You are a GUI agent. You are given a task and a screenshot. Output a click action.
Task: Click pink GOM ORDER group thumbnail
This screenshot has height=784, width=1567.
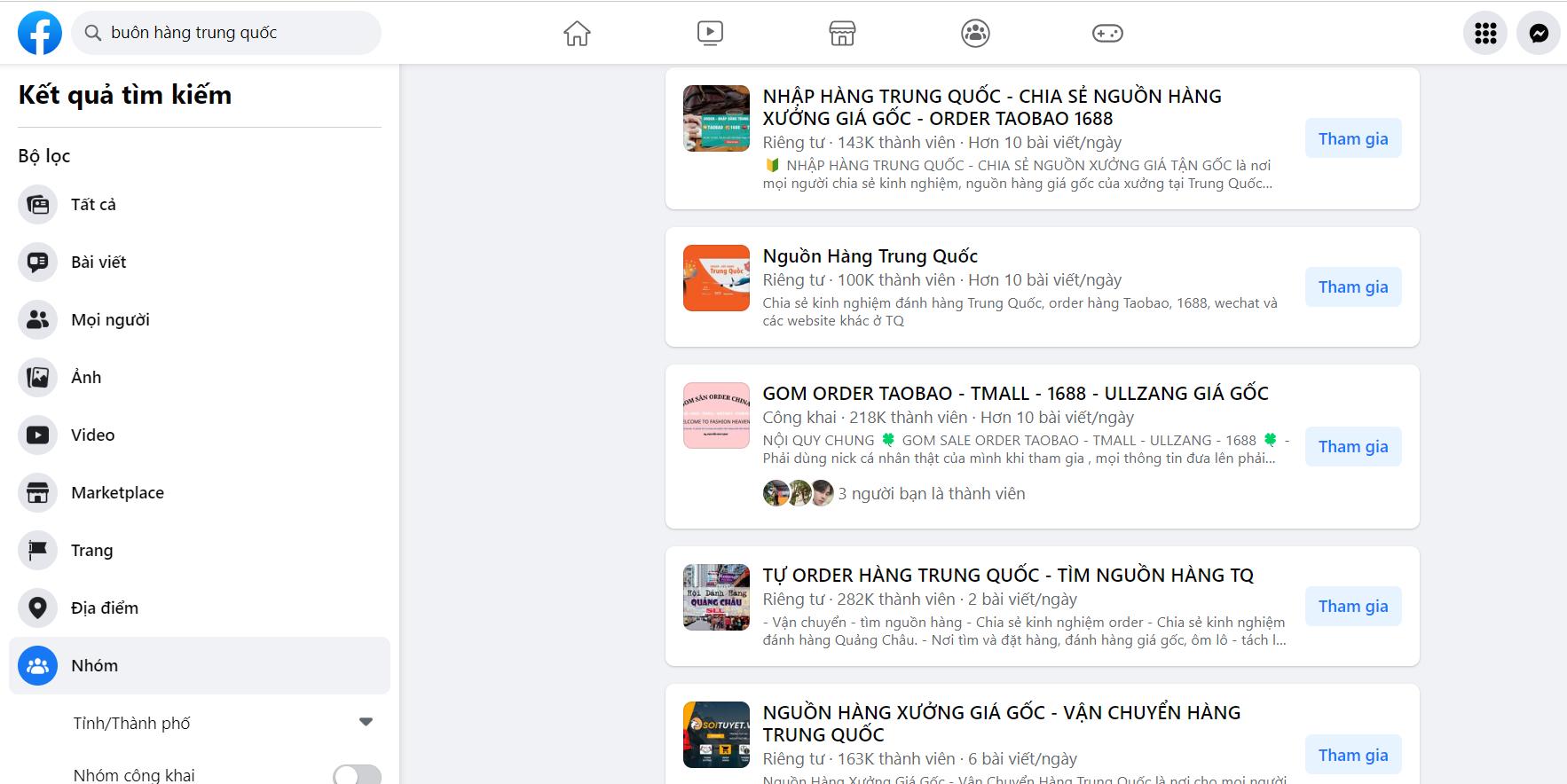(716, 415)
